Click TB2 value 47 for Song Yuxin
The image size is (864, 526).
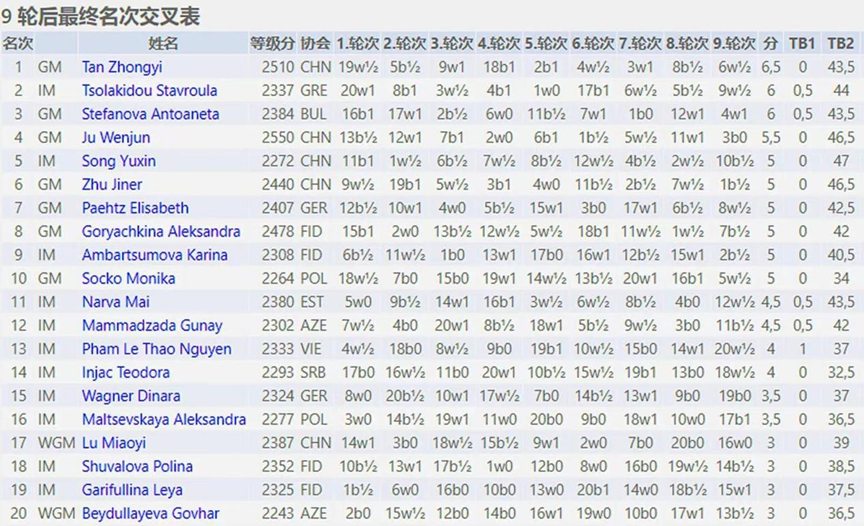tap(841, 161)
